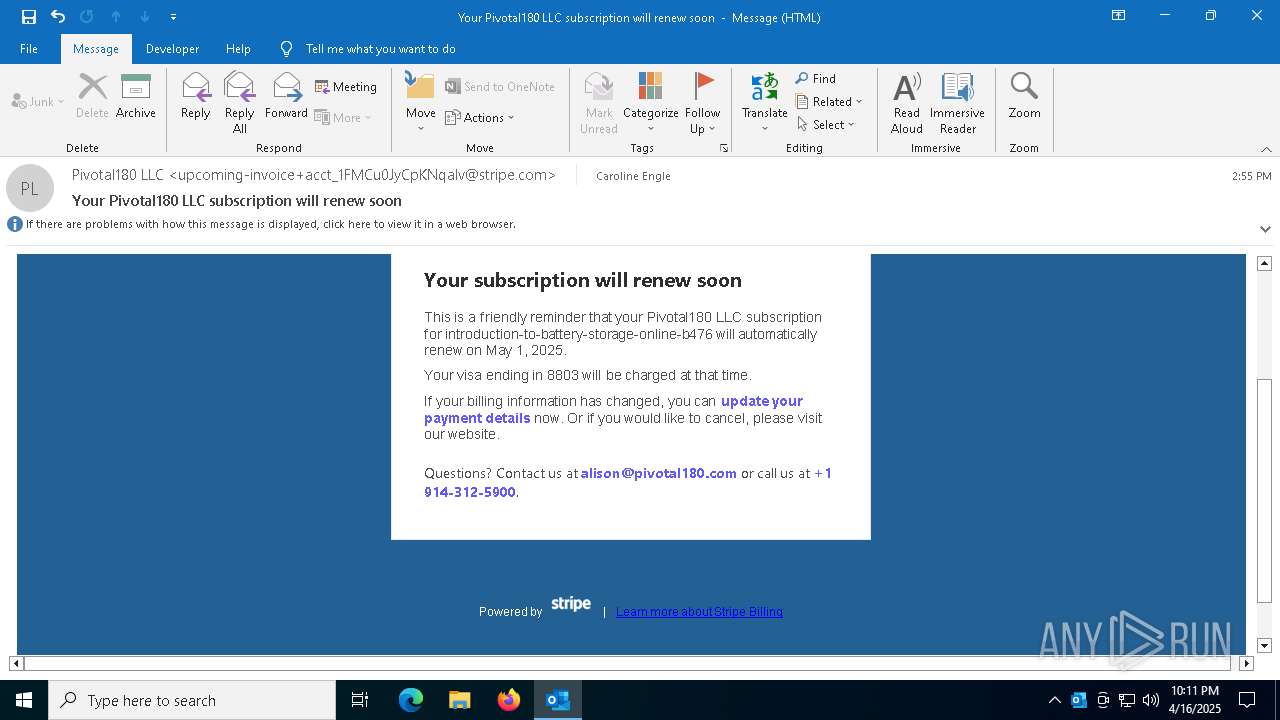Launch Microsoft Edge from the taskbar

(x=411, y=700)
